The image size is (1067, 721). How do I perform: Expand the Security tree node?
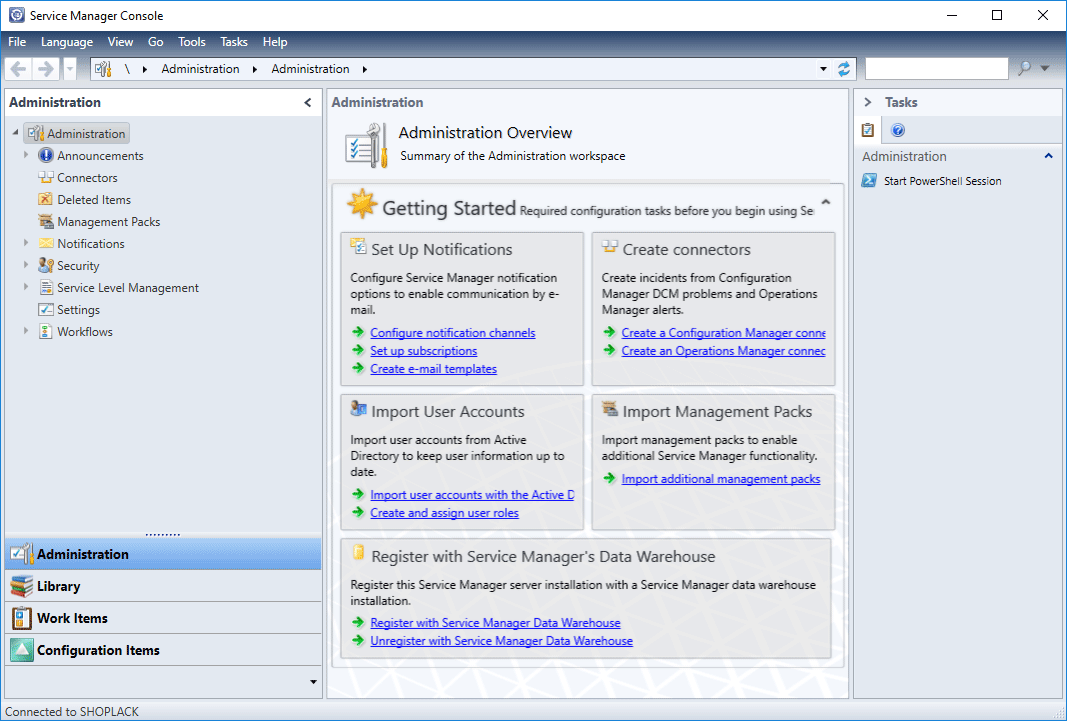(26, 265)
